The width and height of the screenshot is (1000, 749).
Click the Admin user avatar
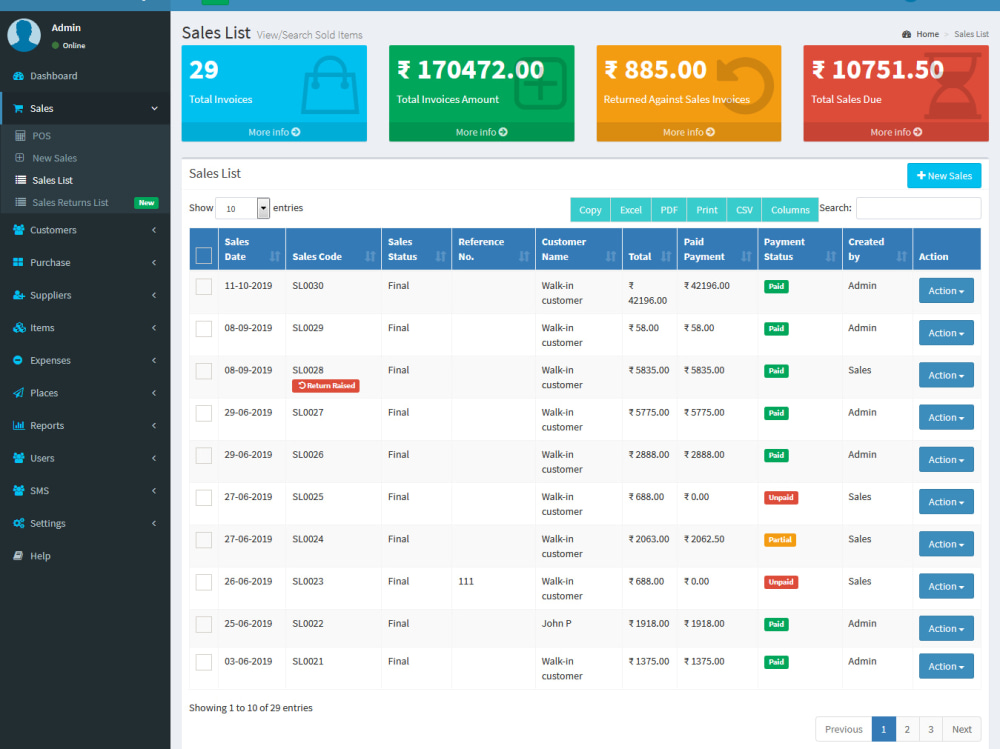coord(24,35)
